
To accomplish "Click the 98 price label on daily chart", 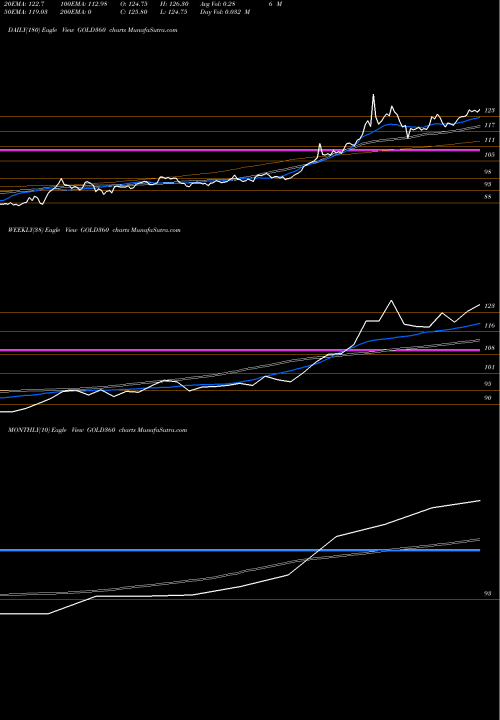I will point(488,172).
